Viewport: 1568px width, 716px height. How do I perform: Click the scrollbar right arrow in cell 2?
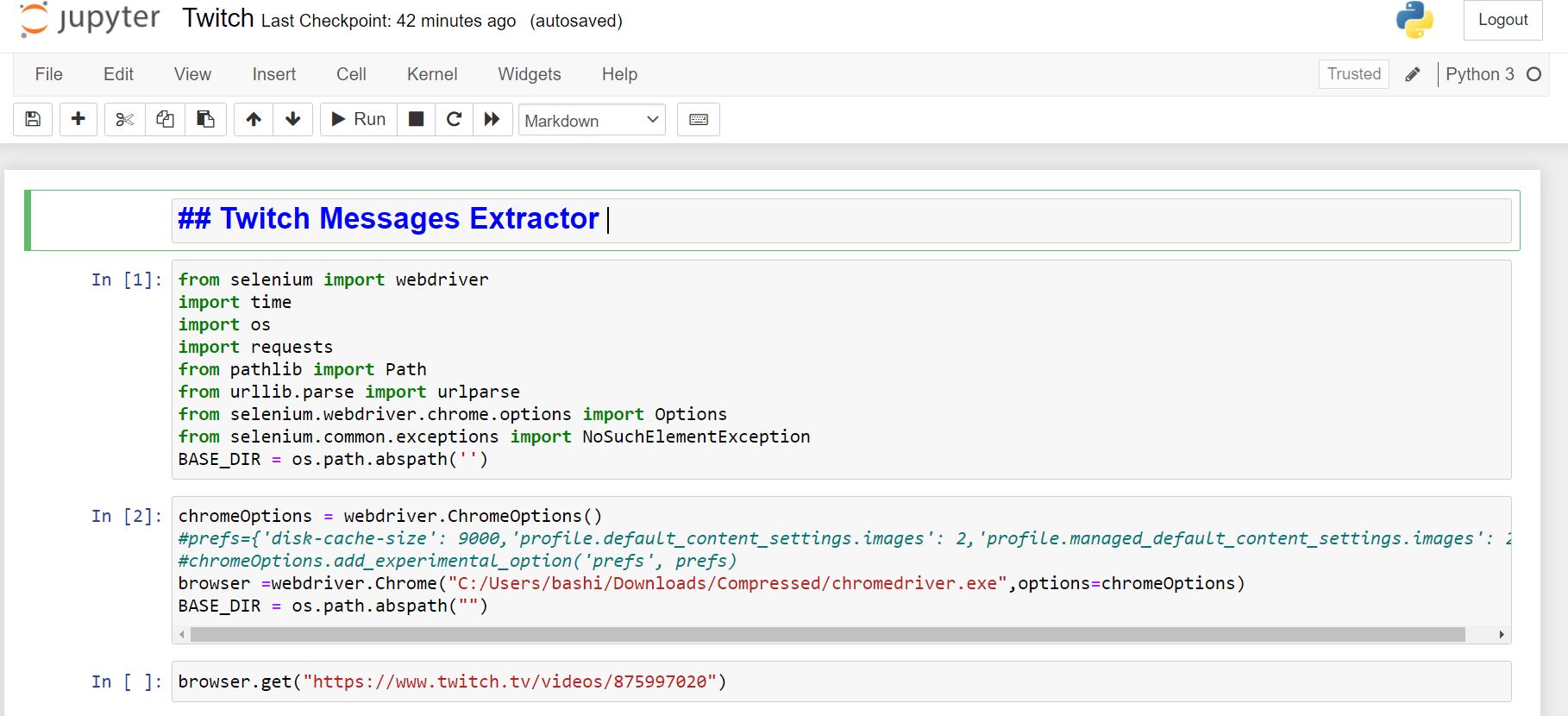pyautogui.click(x=1502, y=635)
